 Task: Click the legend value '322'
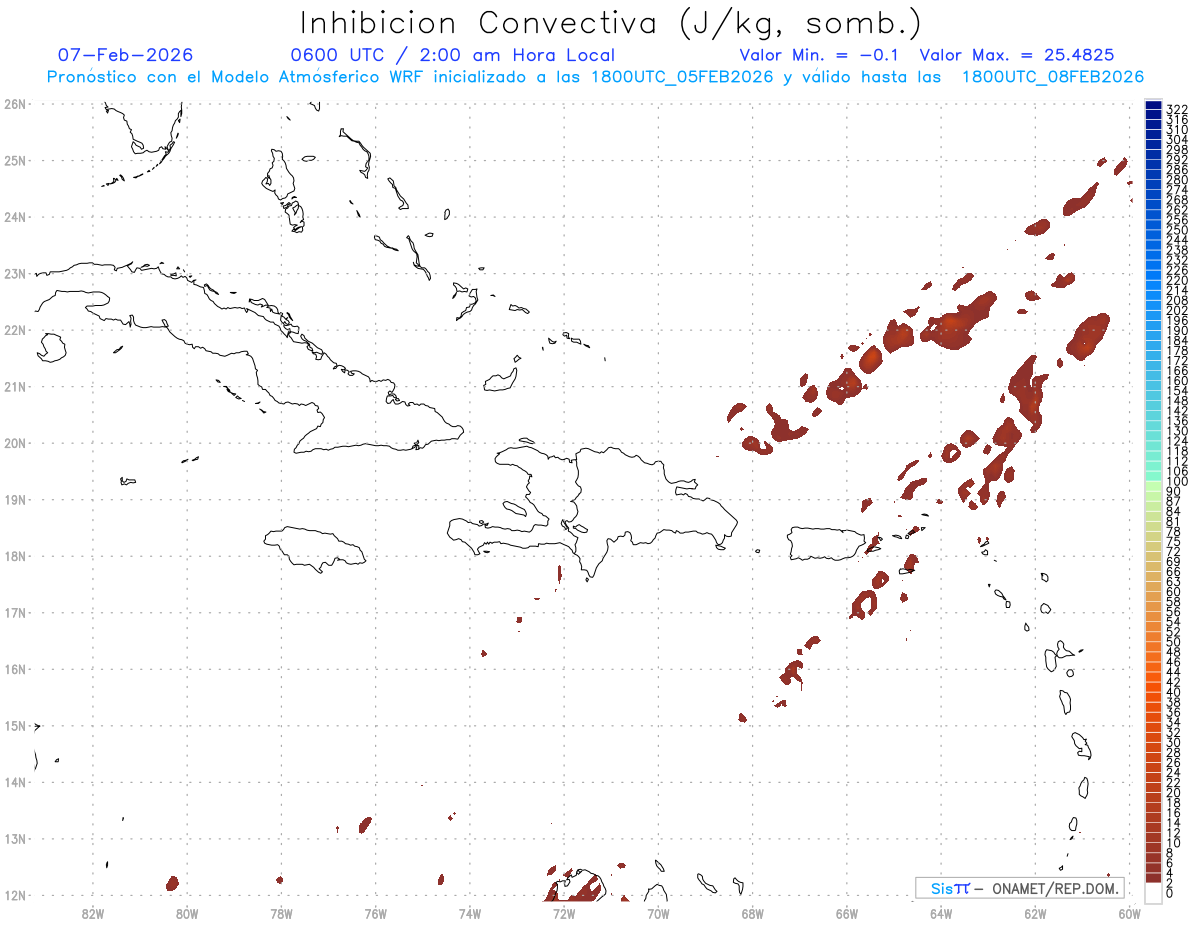[x=1177, y=109]
